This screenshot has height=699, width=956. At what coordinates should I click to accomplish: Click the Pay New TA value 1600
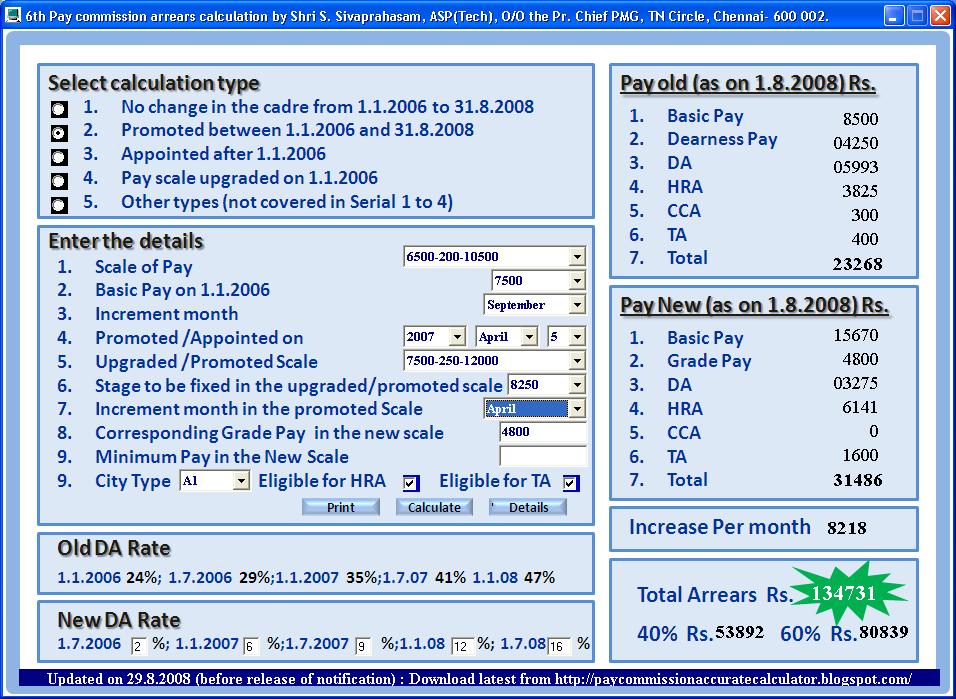tap(860, 455)
